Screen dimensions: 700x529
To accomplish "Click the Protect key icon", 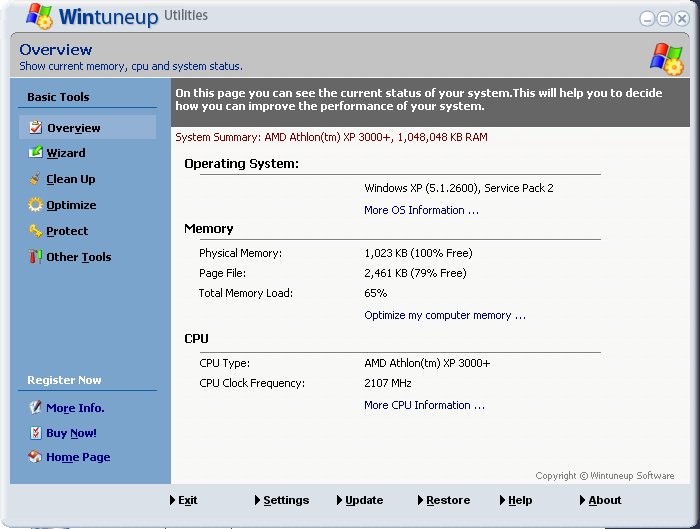I will (35, 231).
